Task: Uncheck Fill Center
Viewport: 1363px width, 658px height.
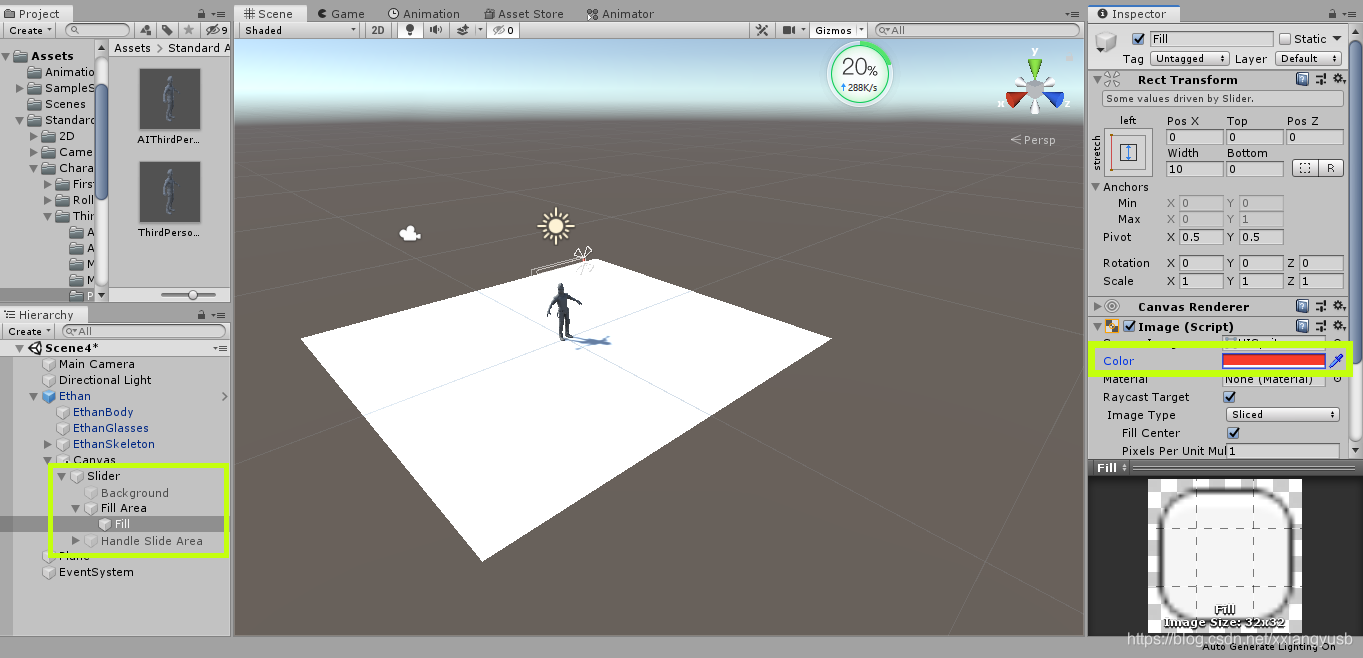Action: click(x=1233, y=433)
